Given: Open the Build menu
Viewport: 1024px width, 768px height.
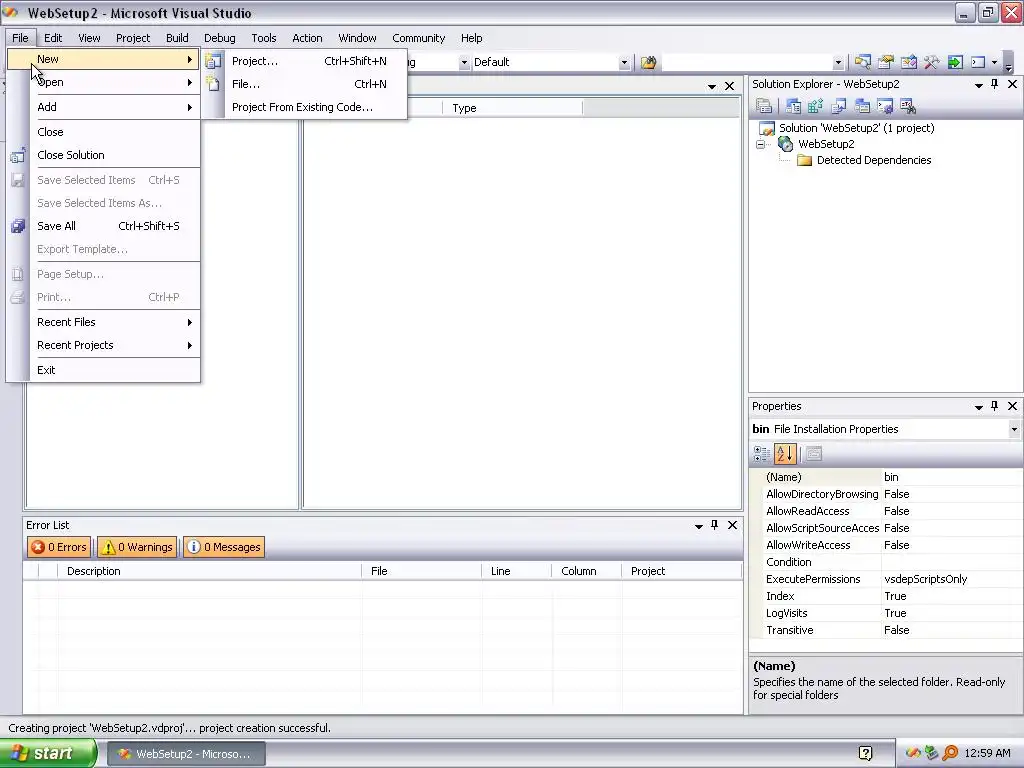Looking at the screenshot, I should (x=177, y=38).
